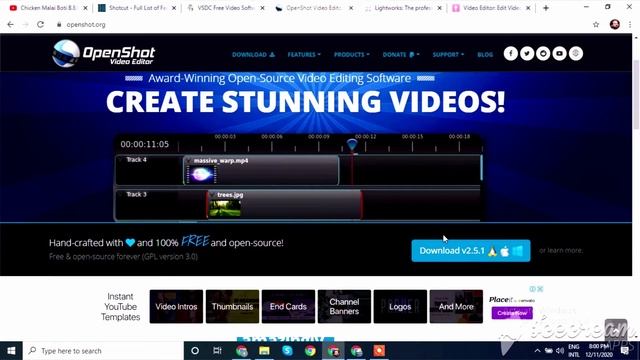Open Task View on taskbar

tap(217, 351)
